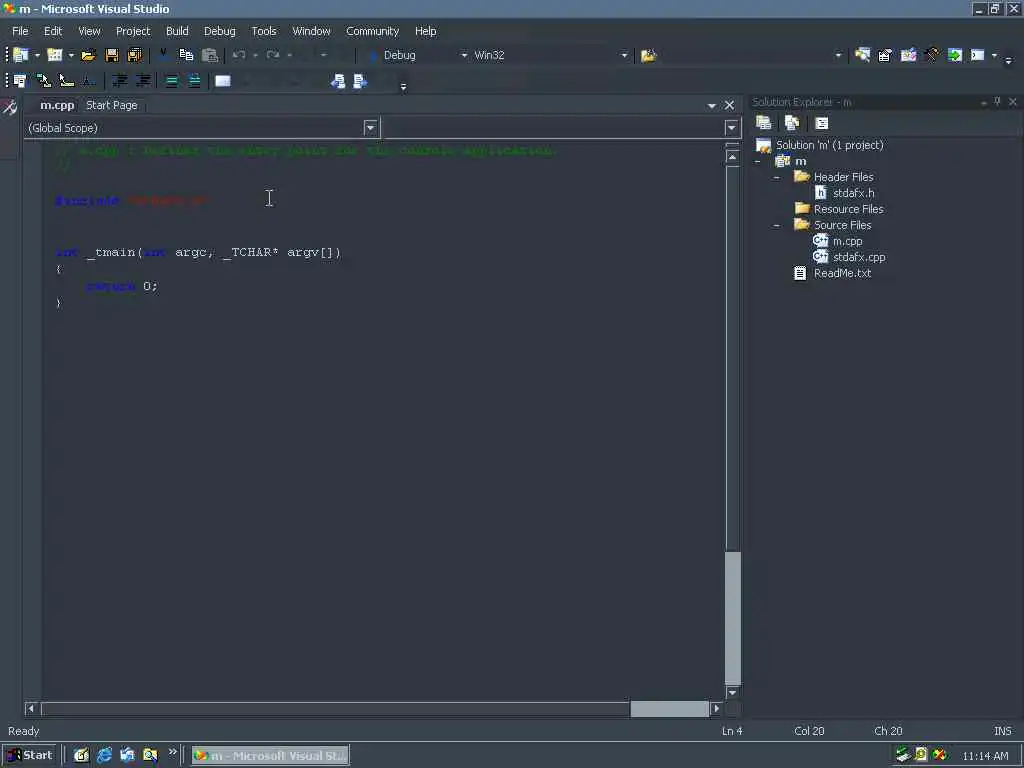Open the Win32 platform dropdown
Viewport: 1024px width, 768px height.
[624, 56]
